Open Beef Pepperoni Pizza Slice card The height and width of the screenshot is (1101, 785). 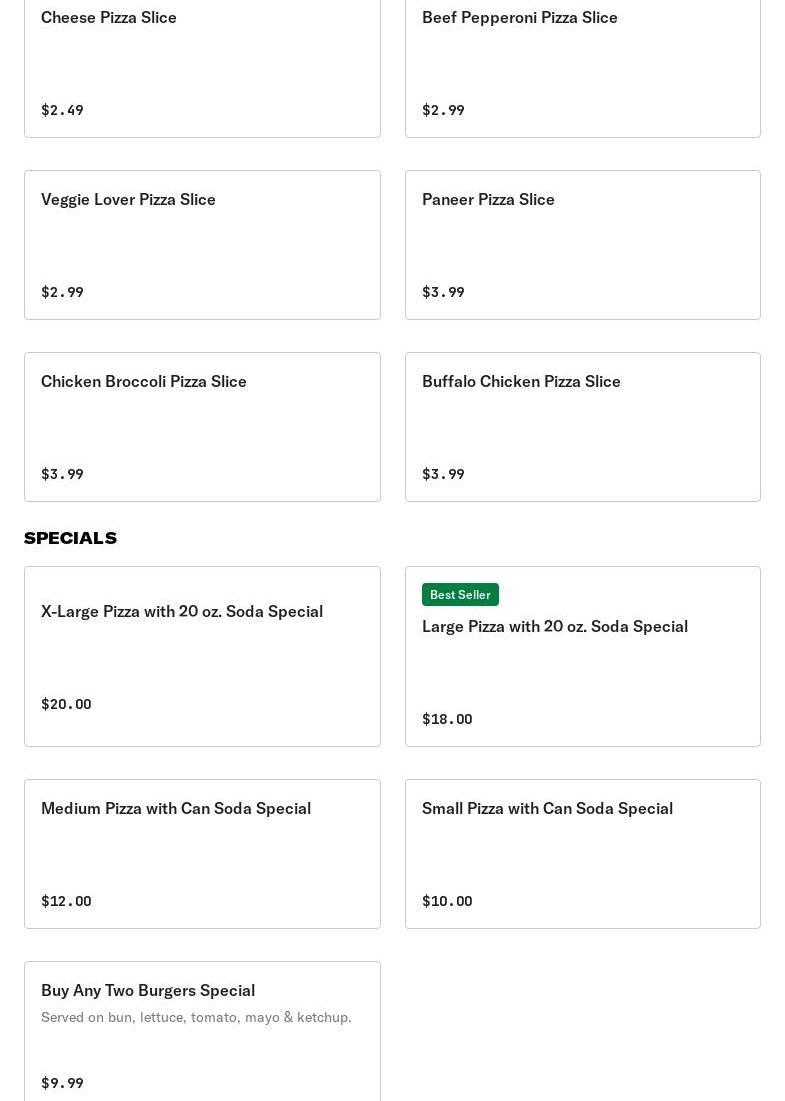coord(583,67)
